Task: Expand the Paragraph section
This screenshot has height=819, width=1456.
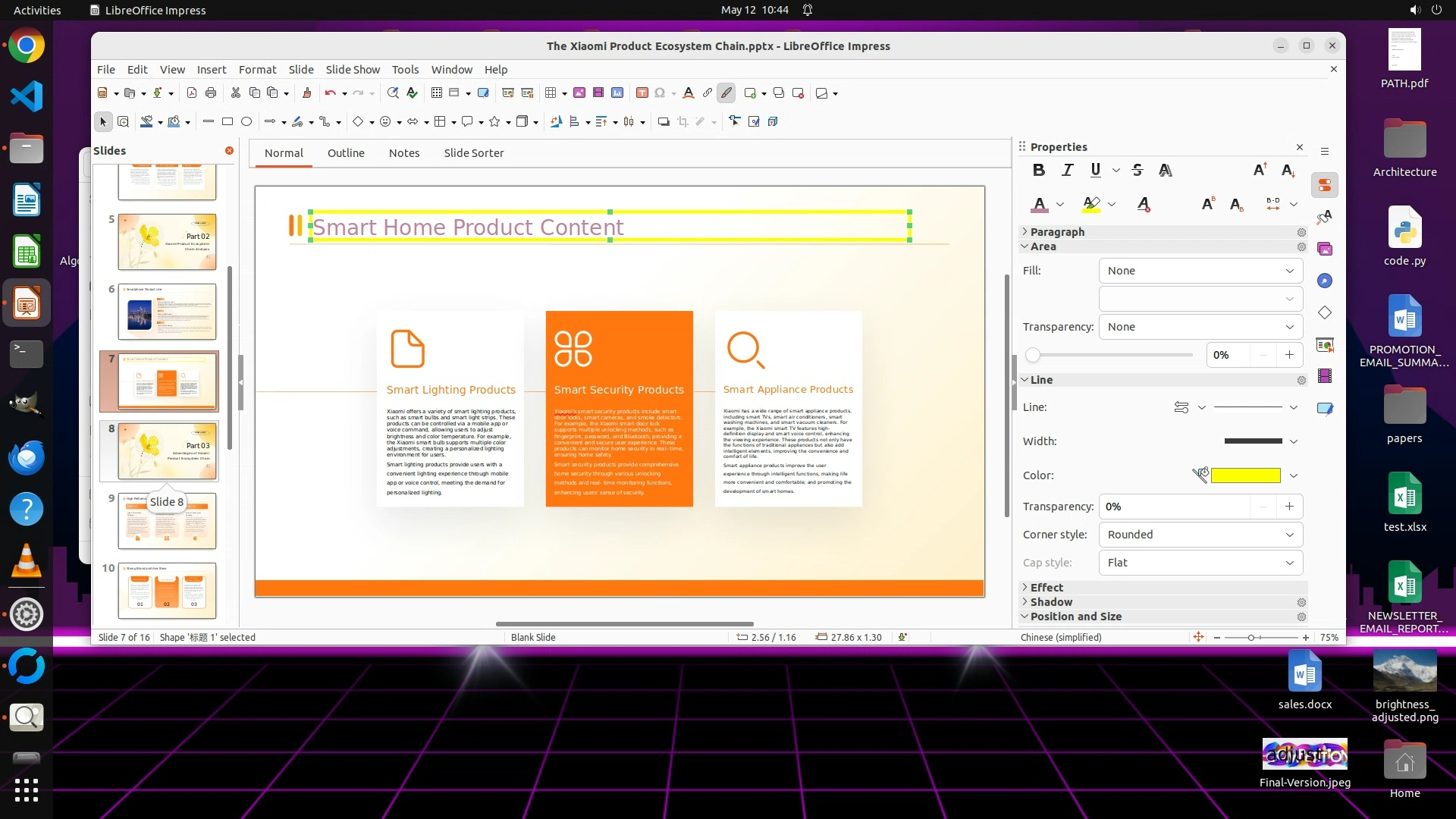Action: (1056, 232)
